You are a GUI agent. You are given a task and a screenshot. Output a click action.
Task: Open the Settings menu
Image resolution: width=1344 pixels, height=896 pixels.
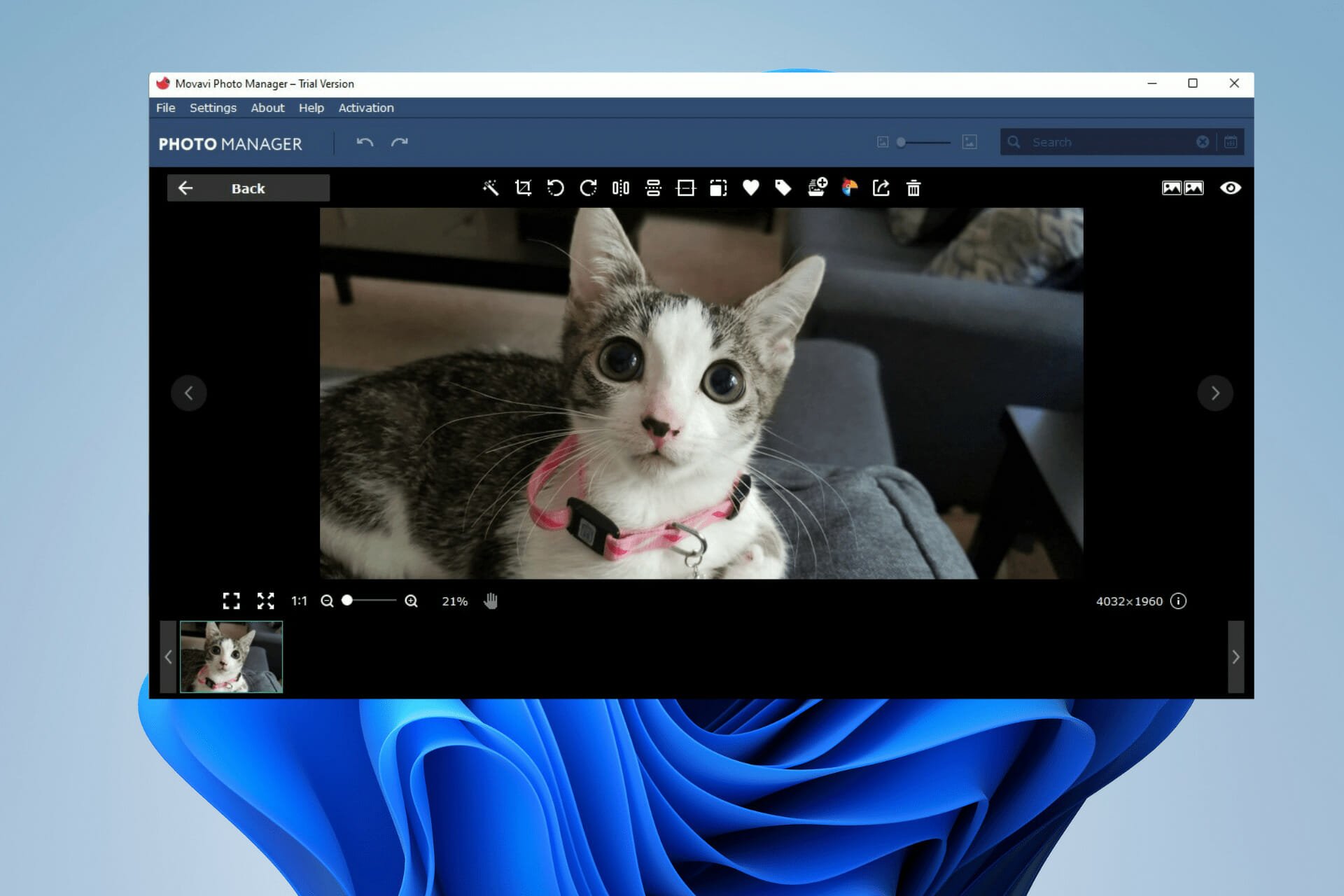coord(213,108)
